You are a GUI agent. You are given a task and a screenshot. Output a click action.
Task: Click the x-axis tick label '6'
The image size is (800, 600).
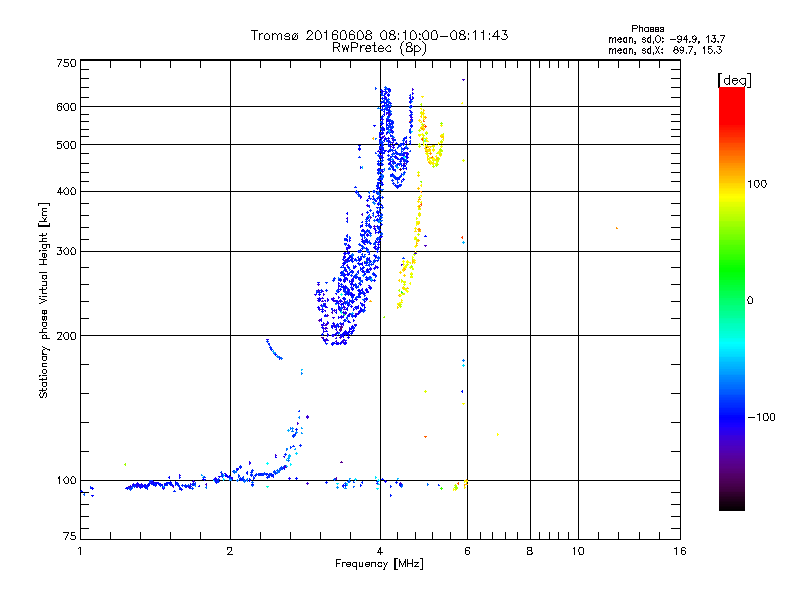(467, 551)
